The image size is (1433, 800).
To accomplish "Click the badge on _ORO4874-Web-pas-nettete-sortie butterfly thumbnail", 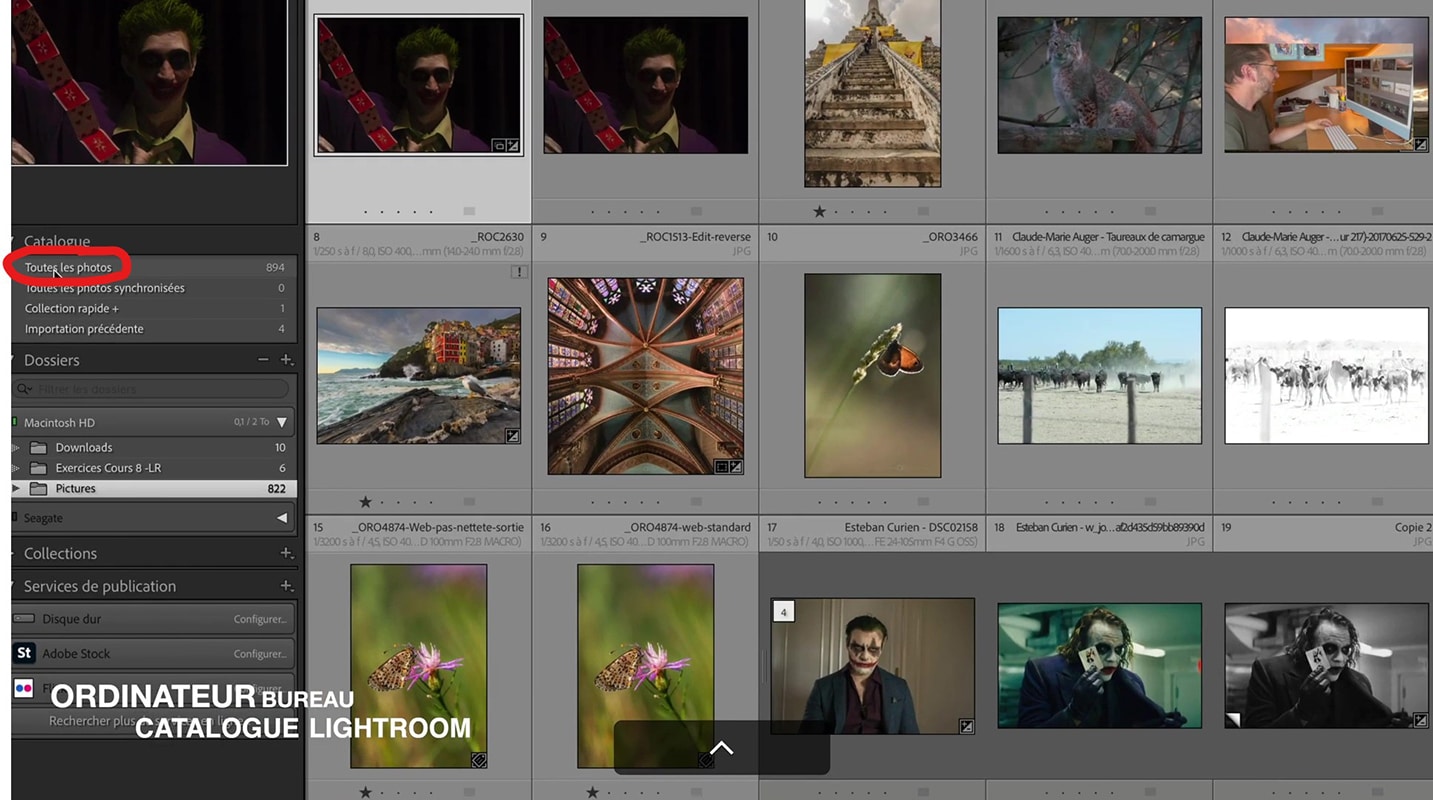I will coord(479,760).
